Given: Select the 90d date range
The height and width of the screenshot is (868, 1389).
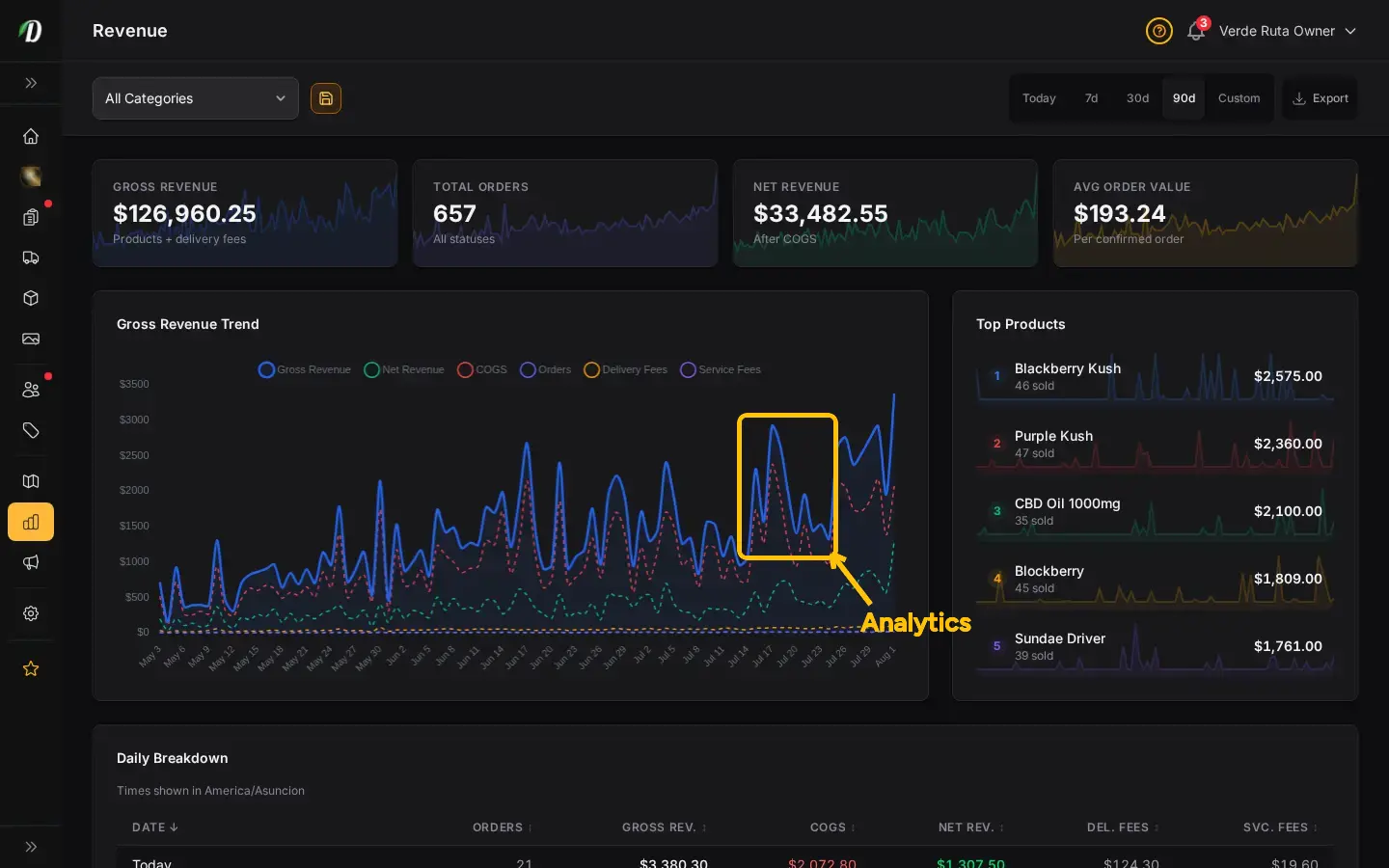Looking at the screenshot, I should [x=1184, y=98].
